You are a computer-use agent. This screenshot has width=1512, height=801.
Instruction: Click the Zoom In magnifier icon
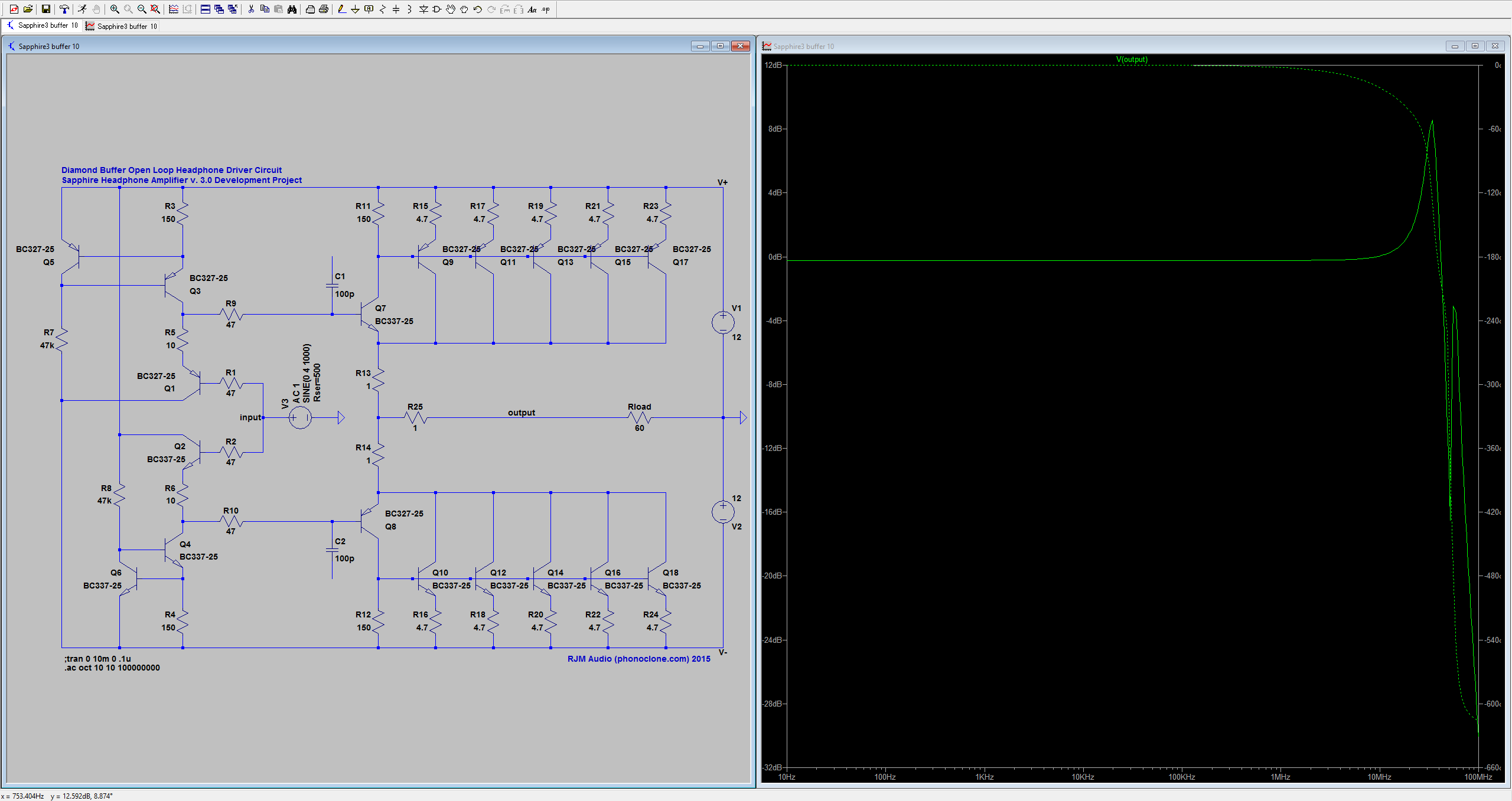click(x=115, y=9)
